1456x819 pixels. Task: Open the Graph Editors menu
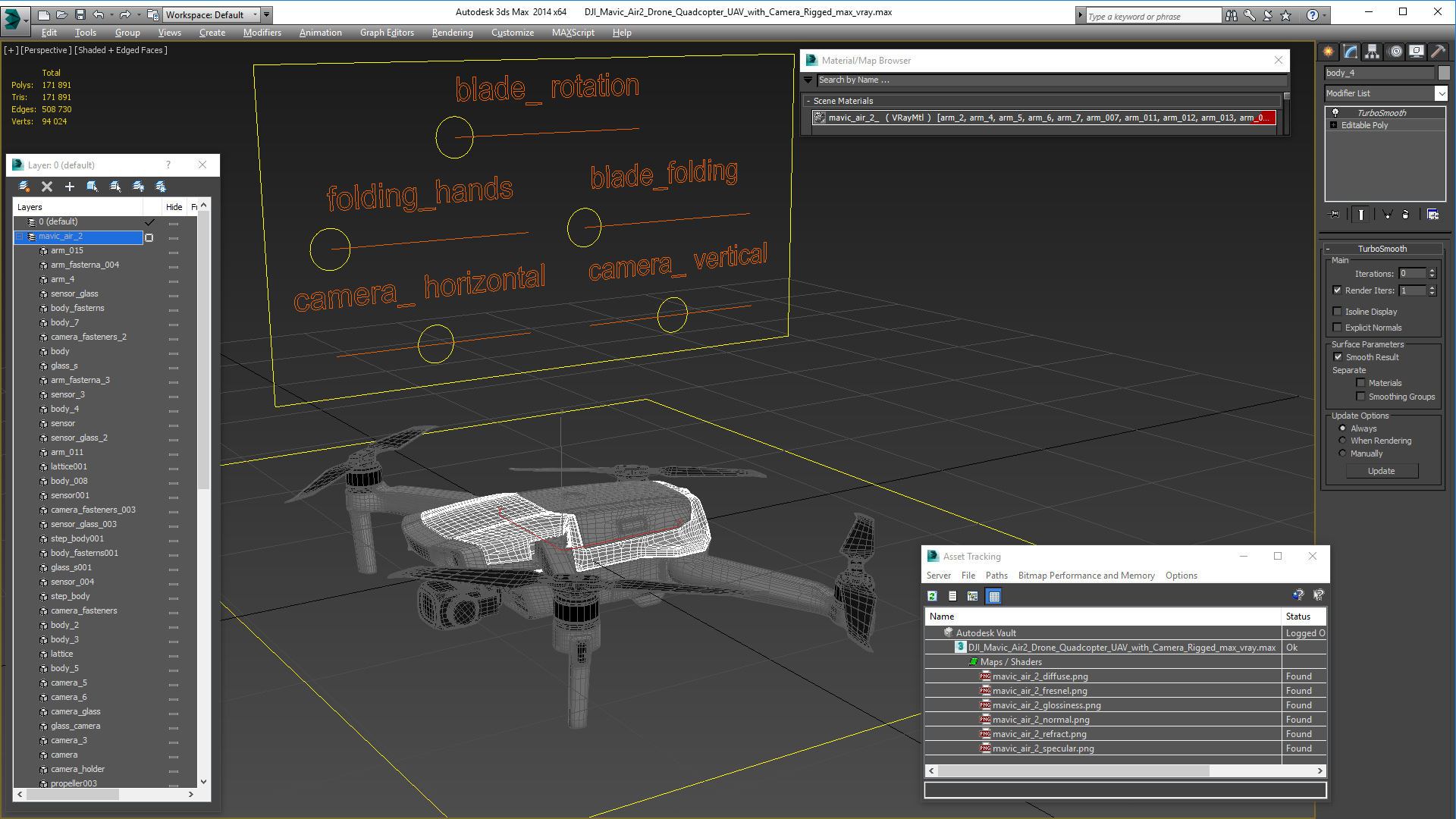pyautogui.click(x=387, y=33)
